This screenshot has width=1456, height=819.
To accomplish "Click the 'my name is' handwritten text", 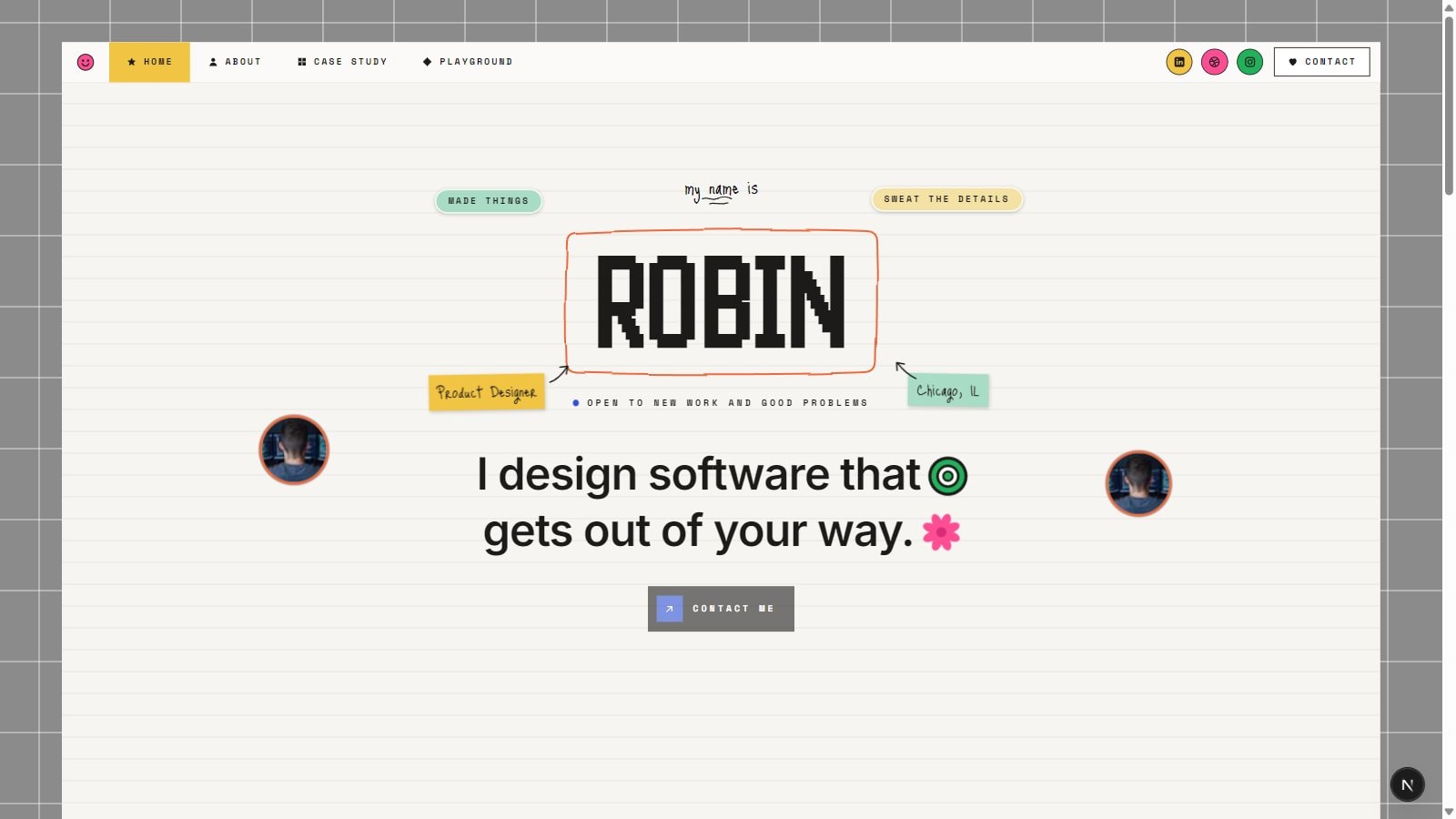I will (722, 191).
